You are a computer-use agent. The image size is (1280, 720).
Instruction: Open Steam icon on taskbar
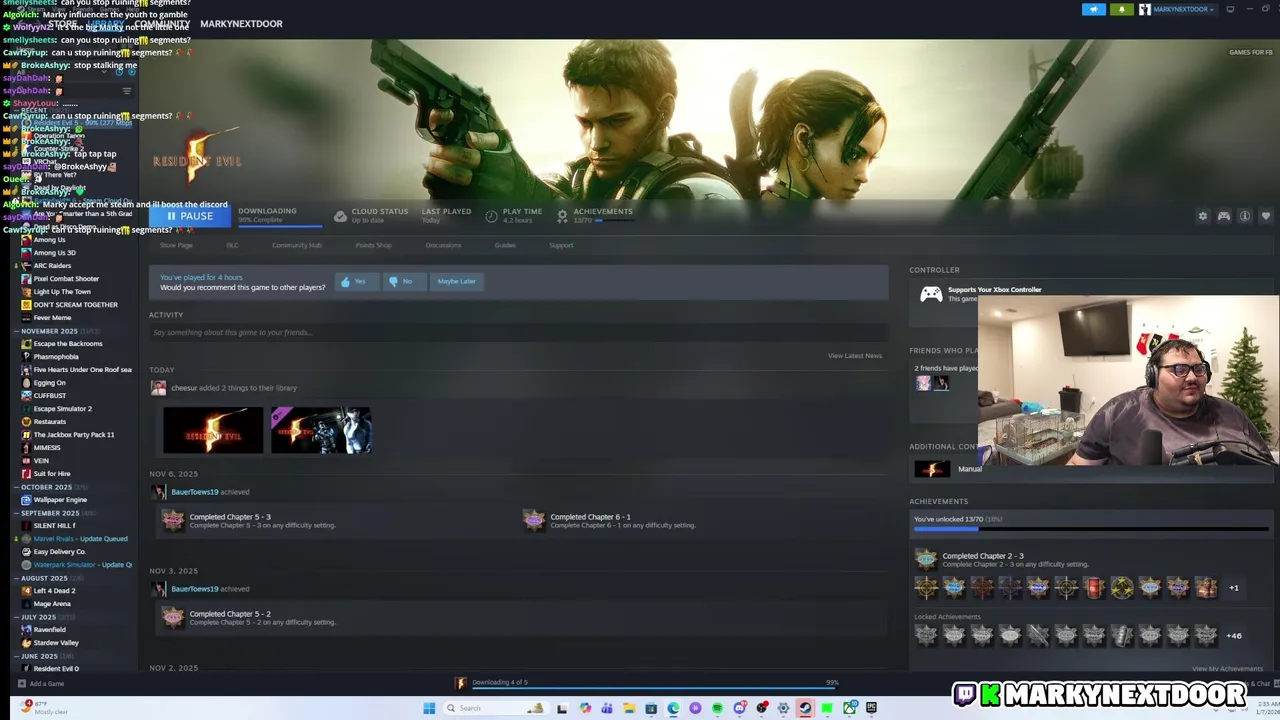tap(805, 708)
